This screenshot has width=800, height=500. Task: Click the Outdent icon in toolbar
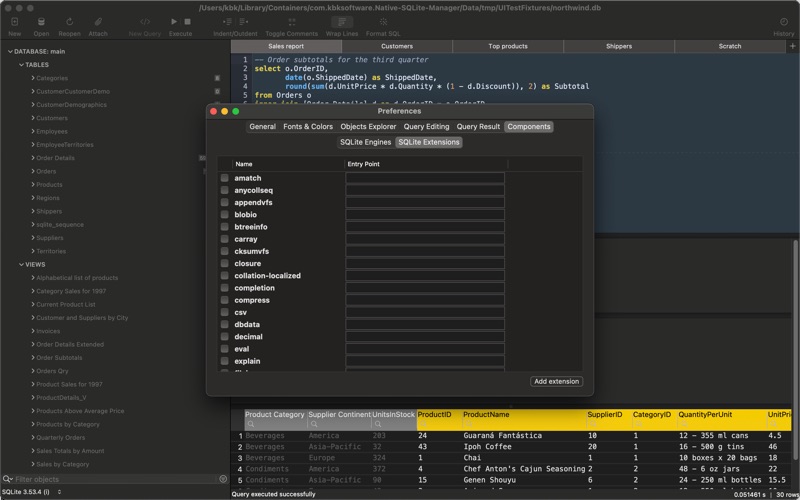tap(244, 21)
